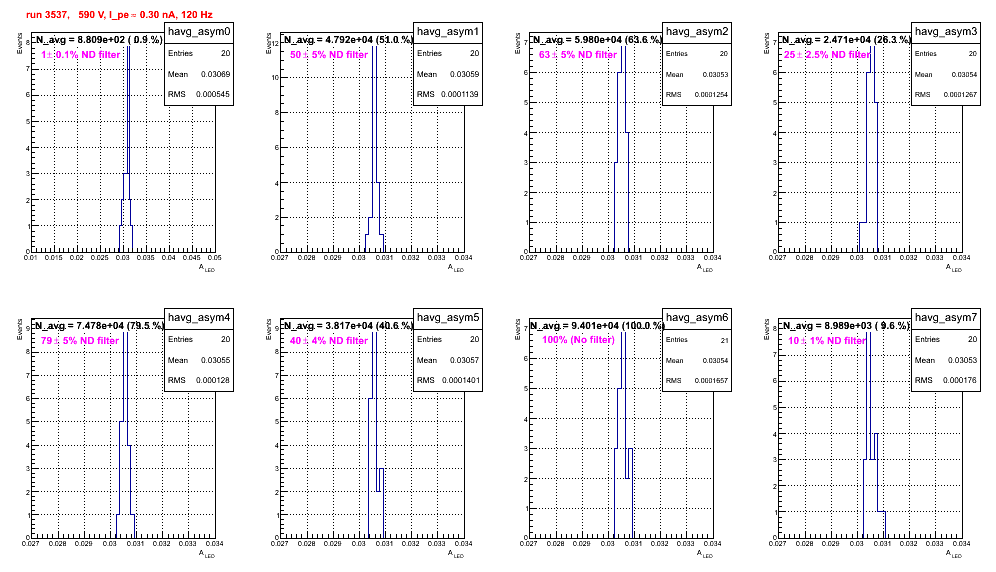
Task: Click the '1± 0.1% ND filter' label
Action: coord(81,55)
